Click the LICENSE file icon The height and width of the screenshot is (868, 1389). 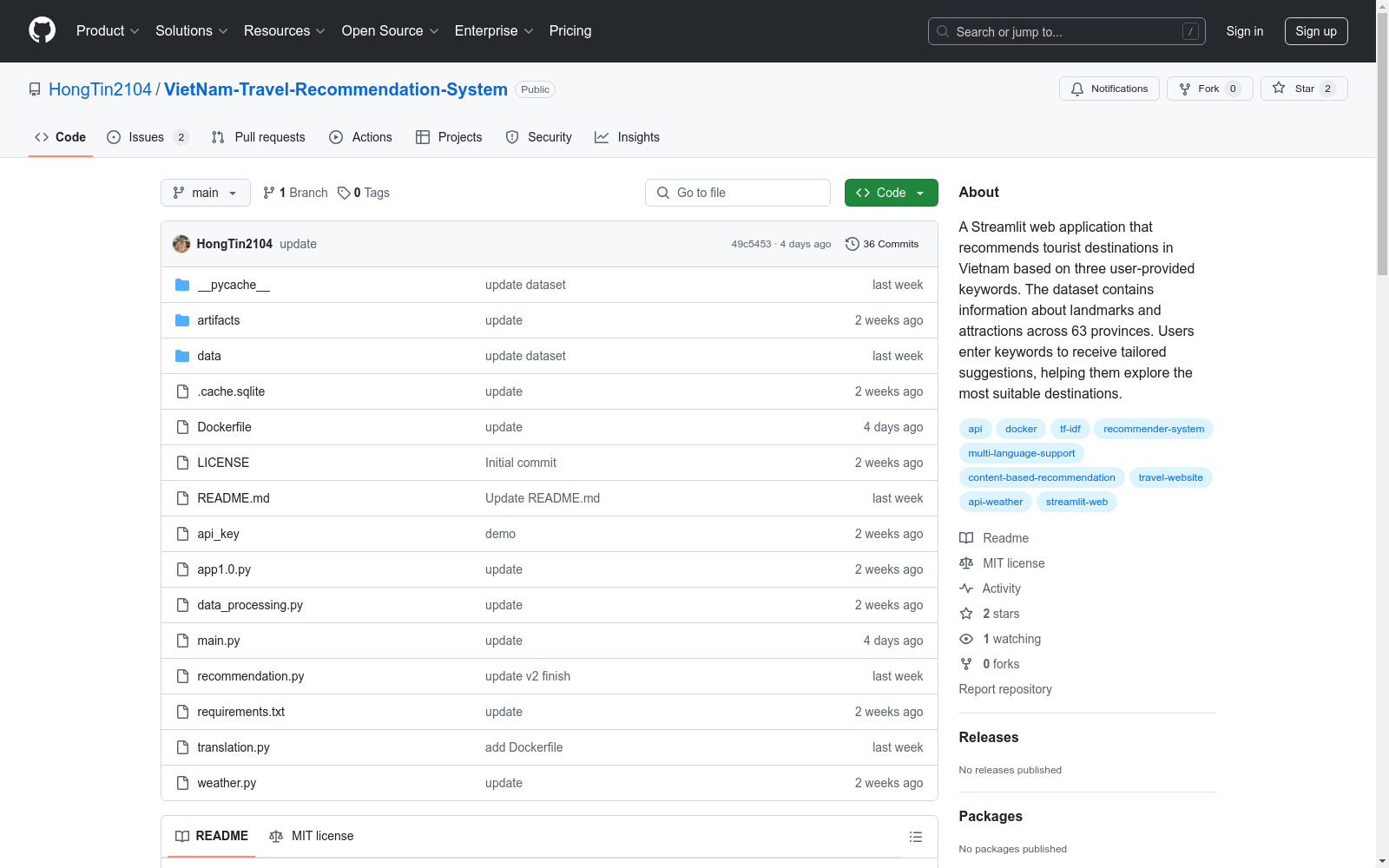coord(182,463)
